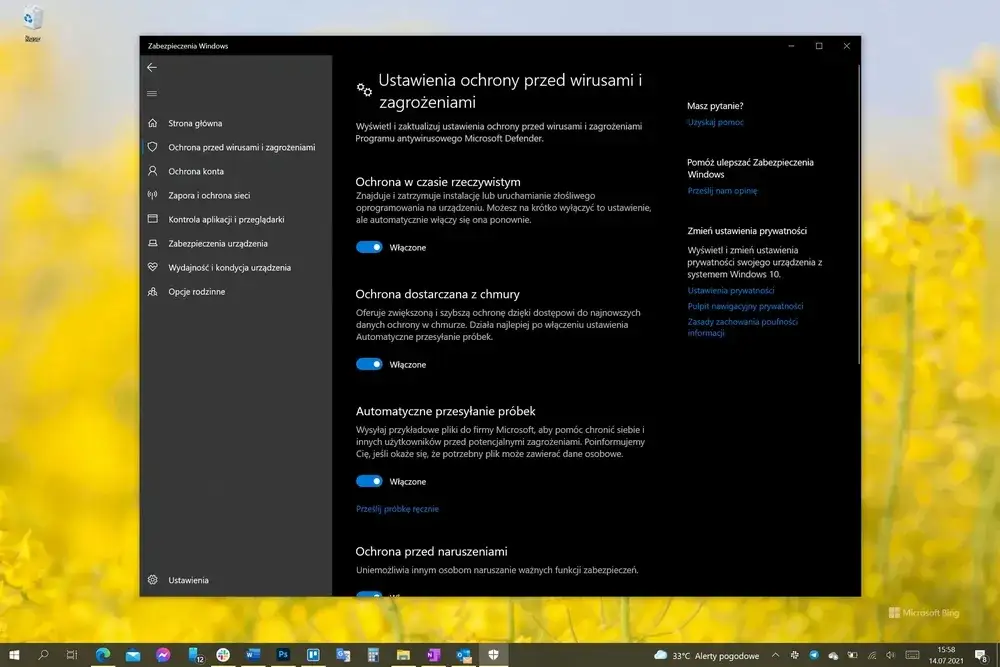This screenshot has width=1000, height=667.
Task: Open Slack from the taskbar
Action: (x=221, y=655)
